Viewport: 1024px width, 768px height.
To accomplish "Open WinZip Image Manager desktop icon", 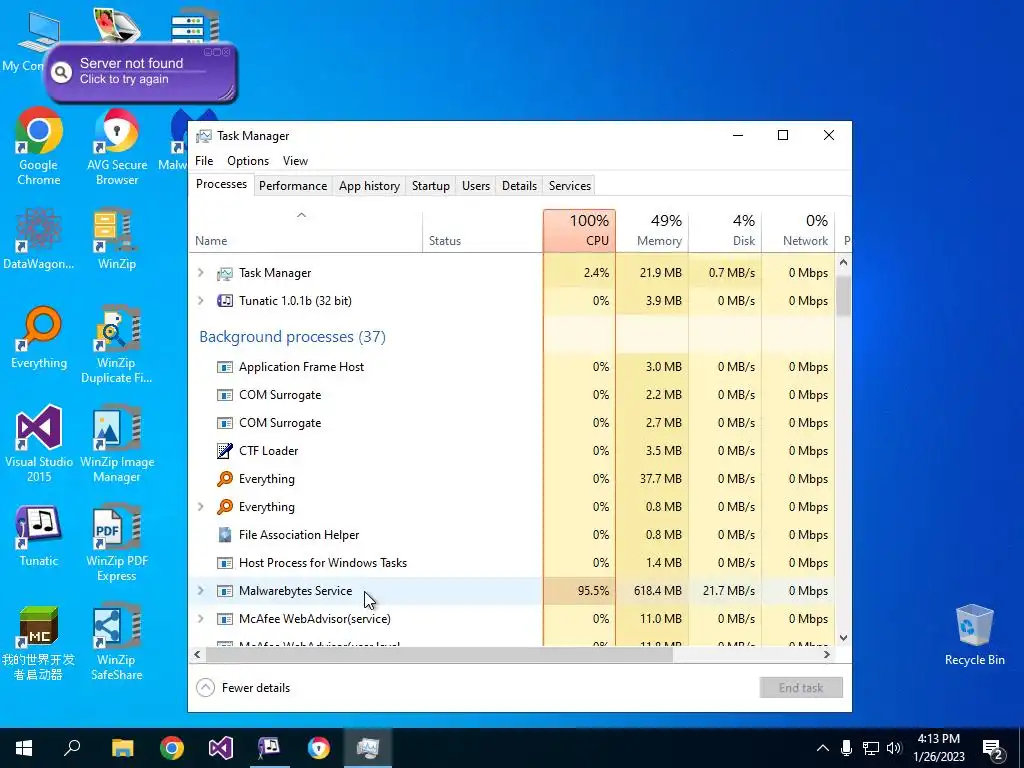I will [x=117, y=443].
